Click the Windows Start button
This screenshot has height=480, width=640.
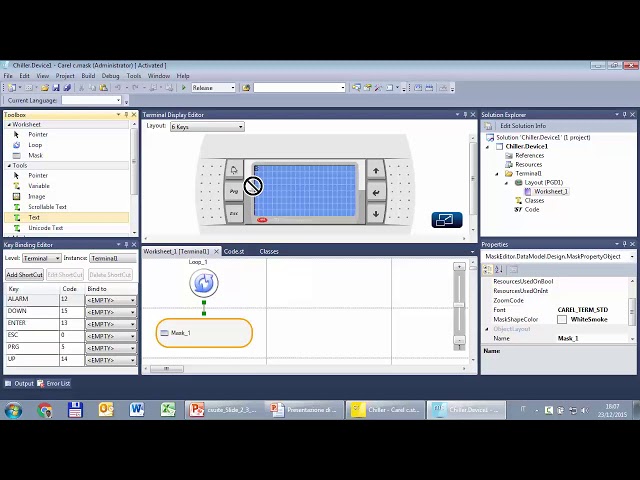coord(13,410)
